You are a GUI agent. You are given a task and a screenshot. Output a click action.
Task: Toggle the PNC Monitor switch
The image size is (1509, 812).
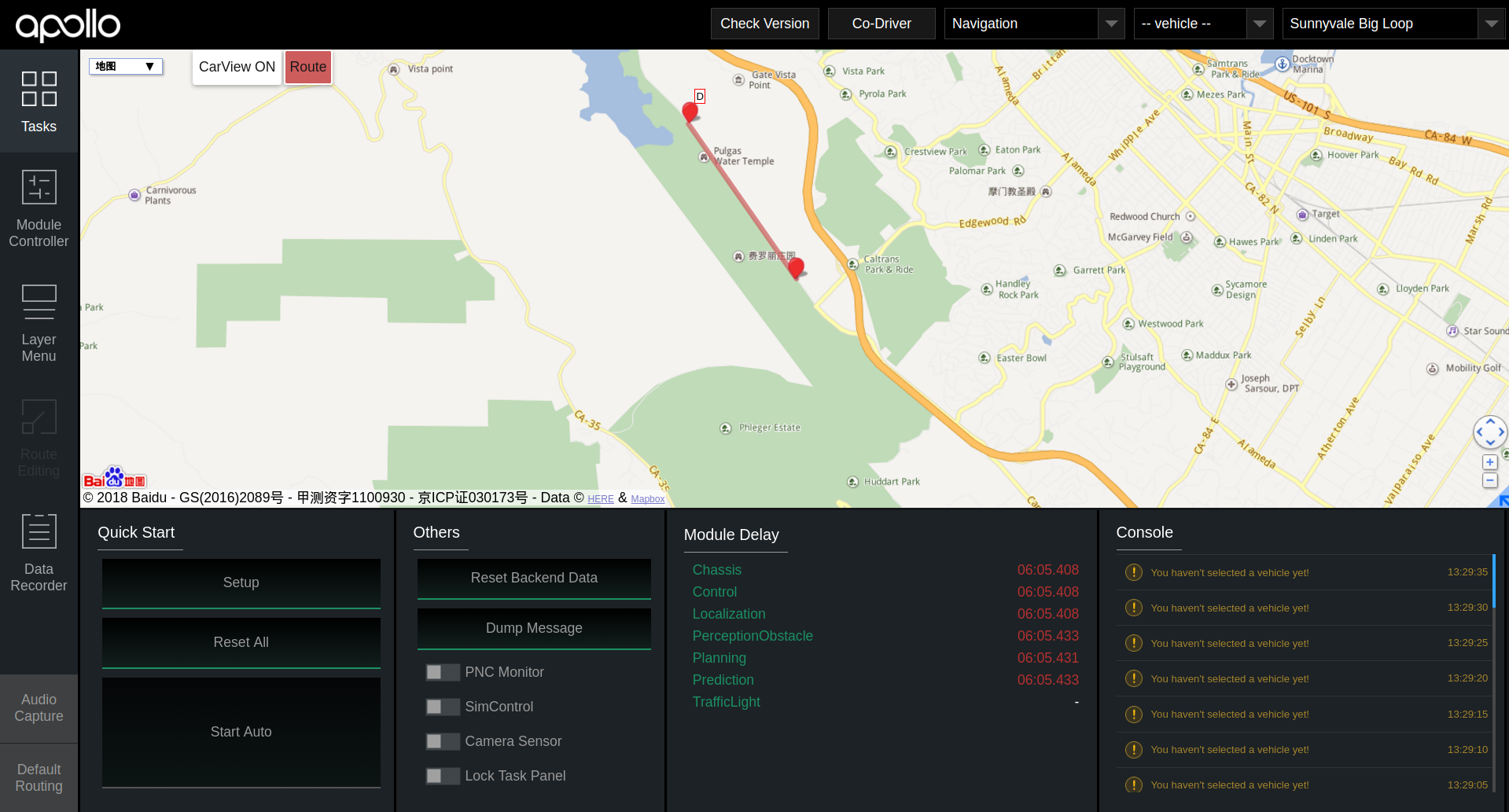tap(443, 672)
